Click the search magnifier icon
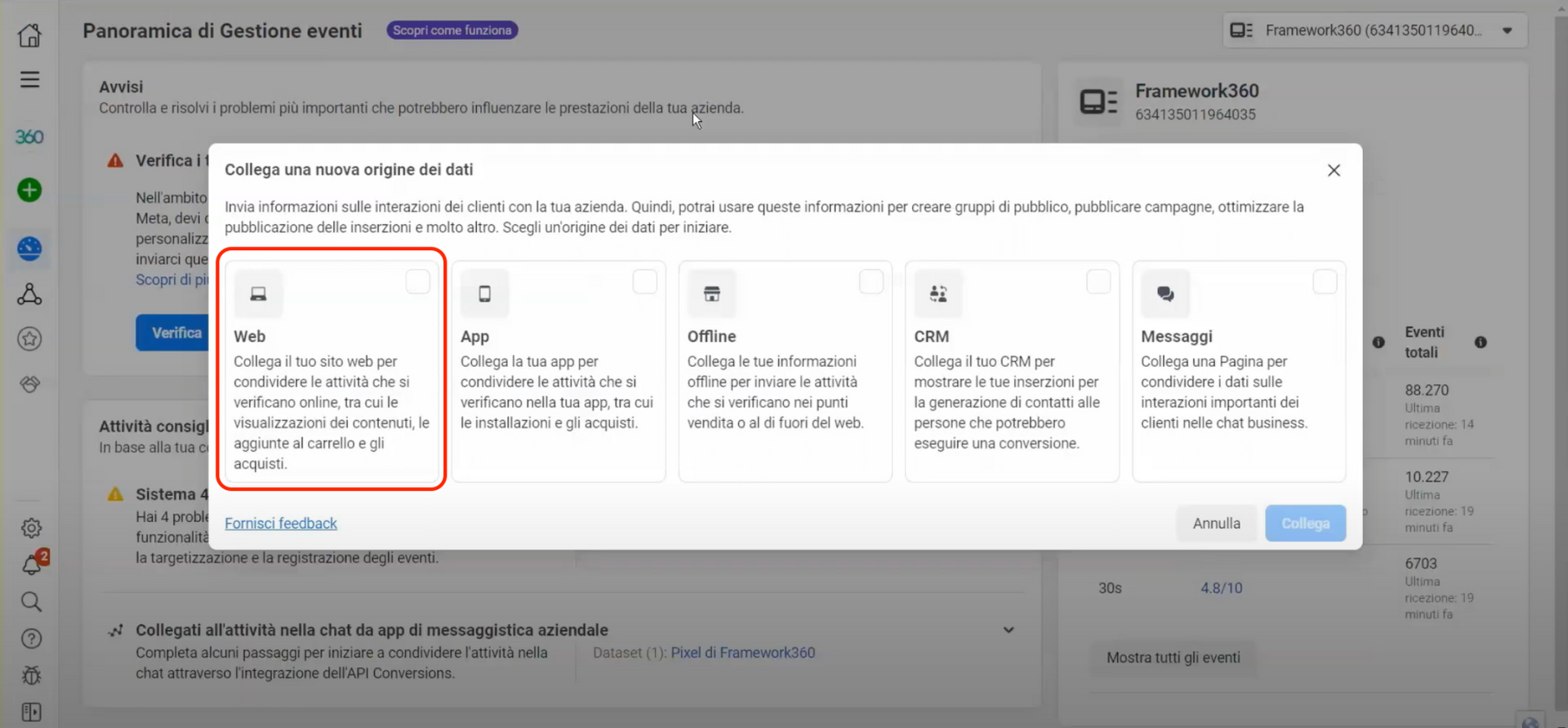 [x=31, y=602]
